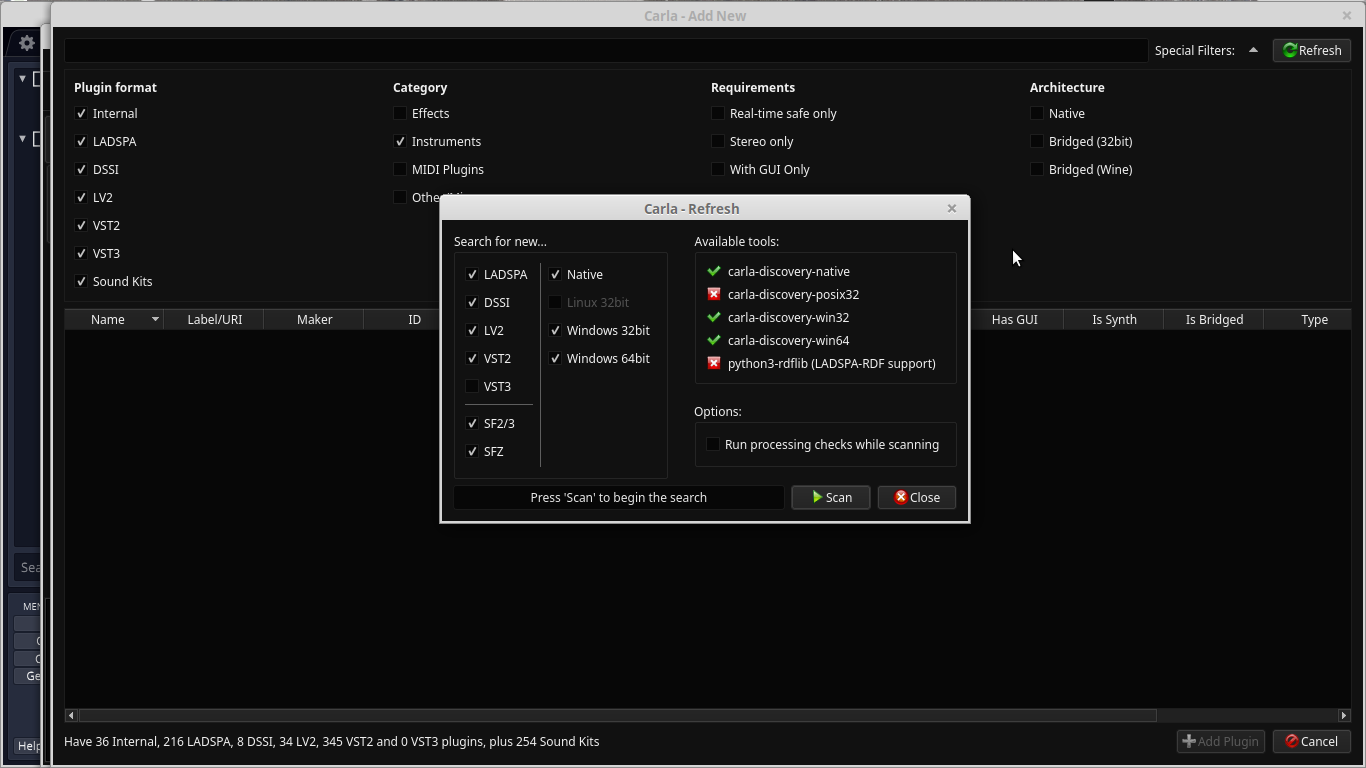This screenshot has width=1366, height=768.
Task: Uncheck DSSI in the Search for new list
Action: pos(472,302)
